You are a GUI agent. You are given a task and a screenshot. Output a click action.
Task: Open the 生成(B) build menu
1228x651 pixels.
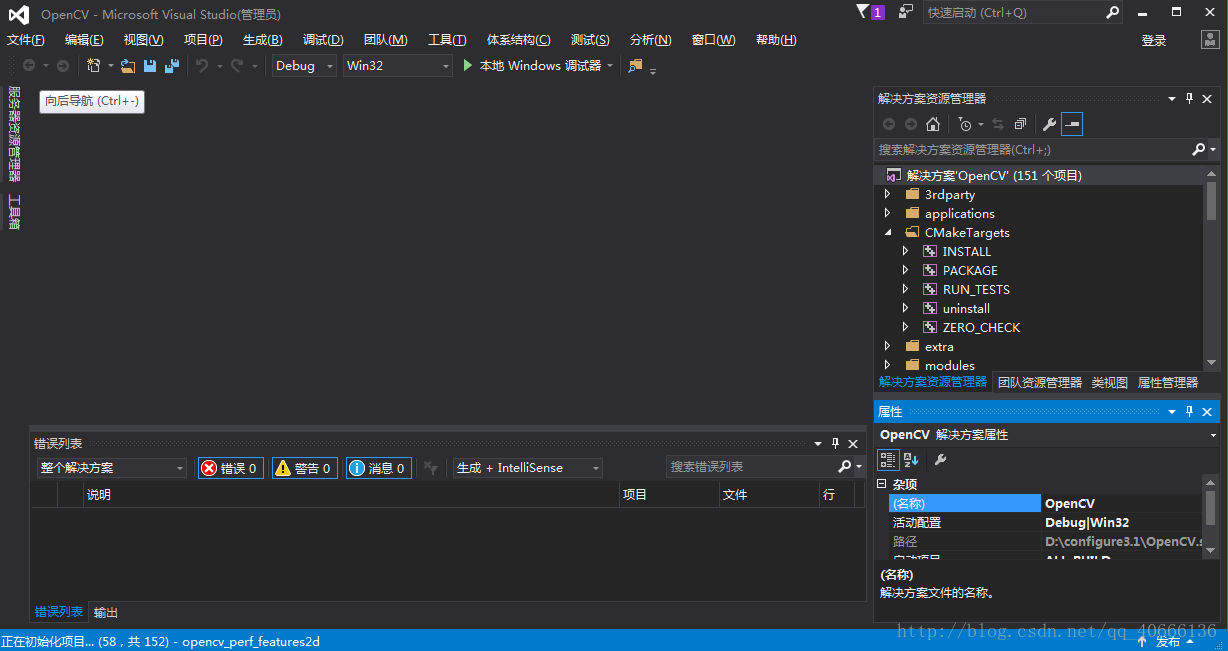pyautogui.click(x=263, y=40)
